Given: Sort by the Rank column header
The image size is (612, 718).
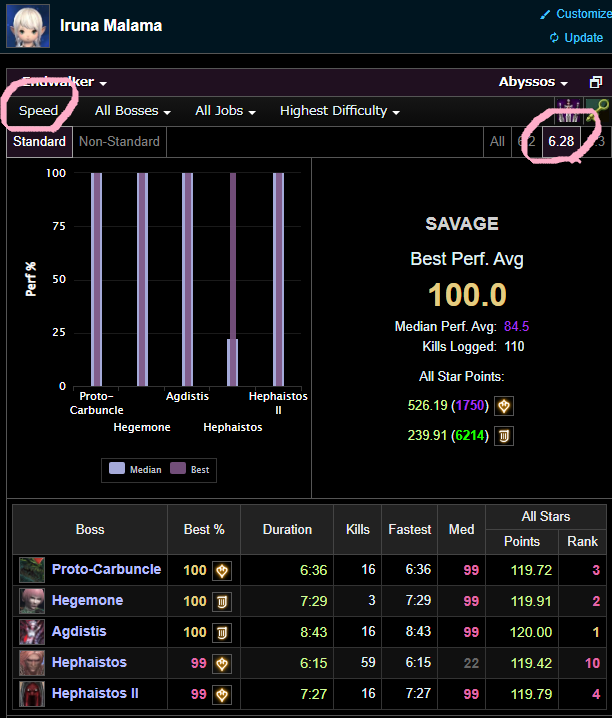Looking at the screenshot, I should (582, 542).
